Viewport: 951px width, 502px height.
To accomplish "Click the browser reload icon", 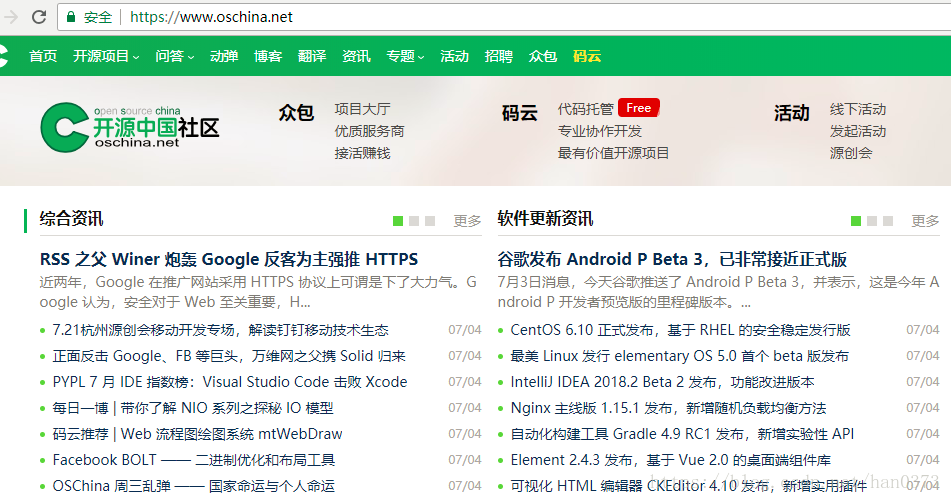I will click(39, 17).
